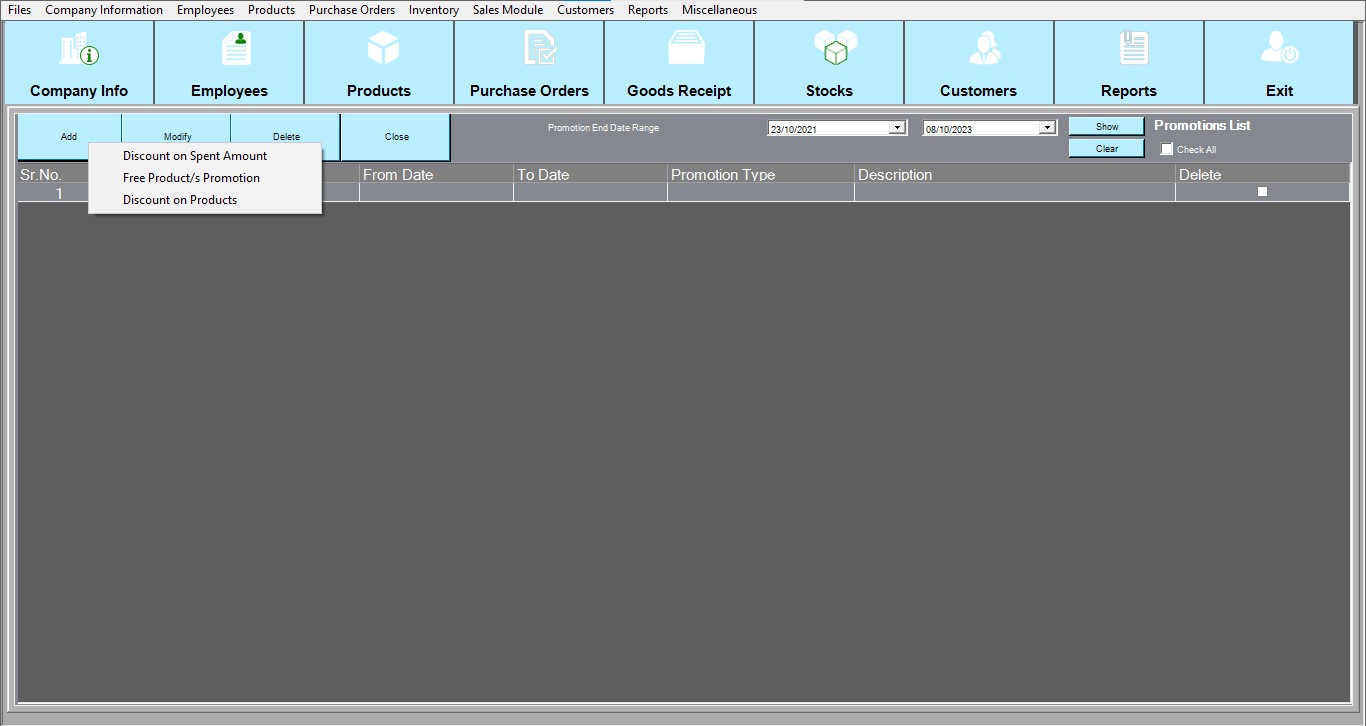Open the Sales Module menu
1366x726 pixels.
coord(508,10)
